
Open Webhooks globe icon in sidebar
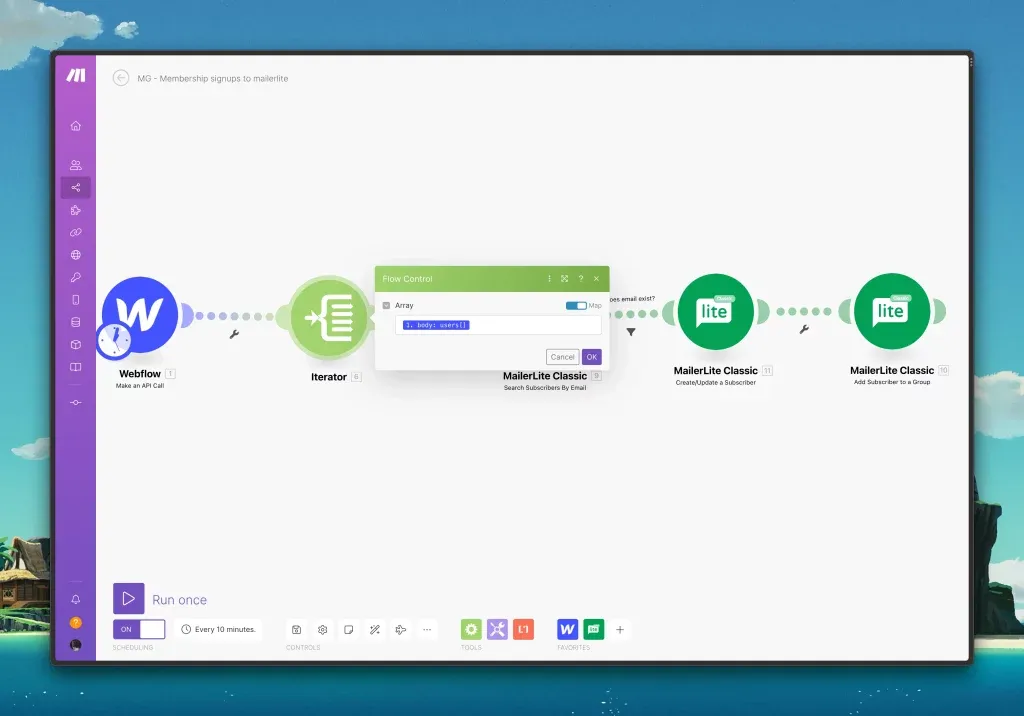pyautogui.click(x=76, y=255)
